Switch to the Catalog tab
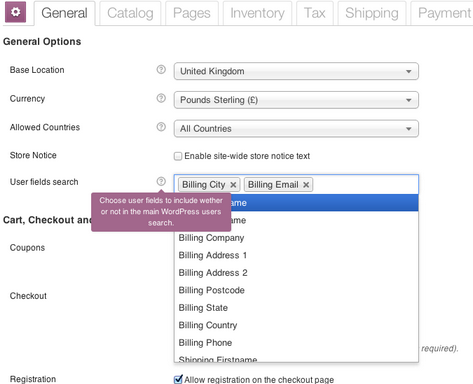Viewport: 473px width, 384px height. pos(130,13)
